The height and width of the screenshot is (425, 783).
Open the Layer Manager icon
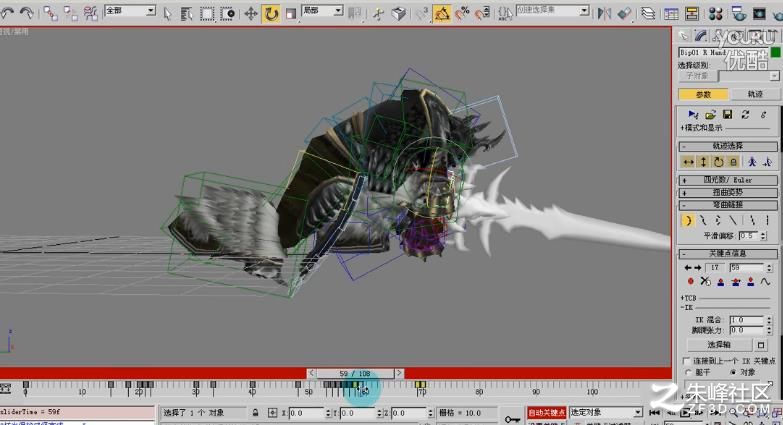648,14
